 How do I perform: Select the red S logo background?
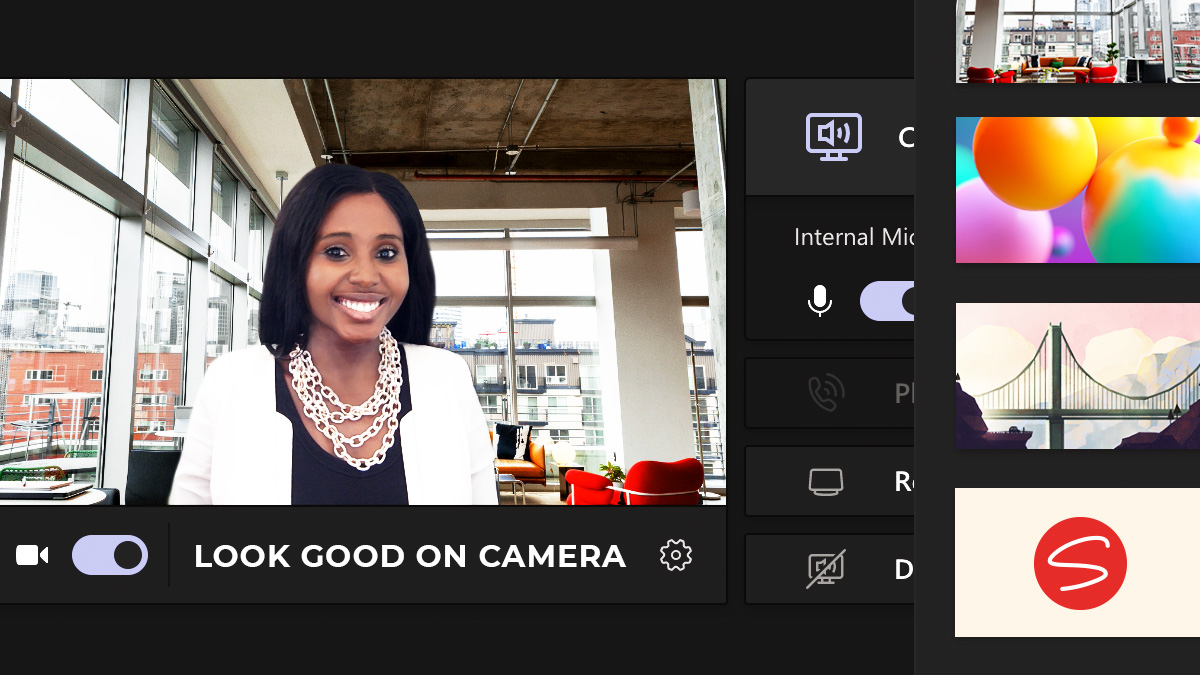[1078, 562]
